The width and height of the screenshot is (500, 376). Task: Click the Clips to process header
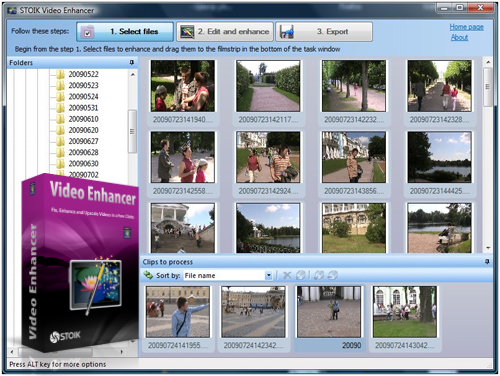(316, 262)
